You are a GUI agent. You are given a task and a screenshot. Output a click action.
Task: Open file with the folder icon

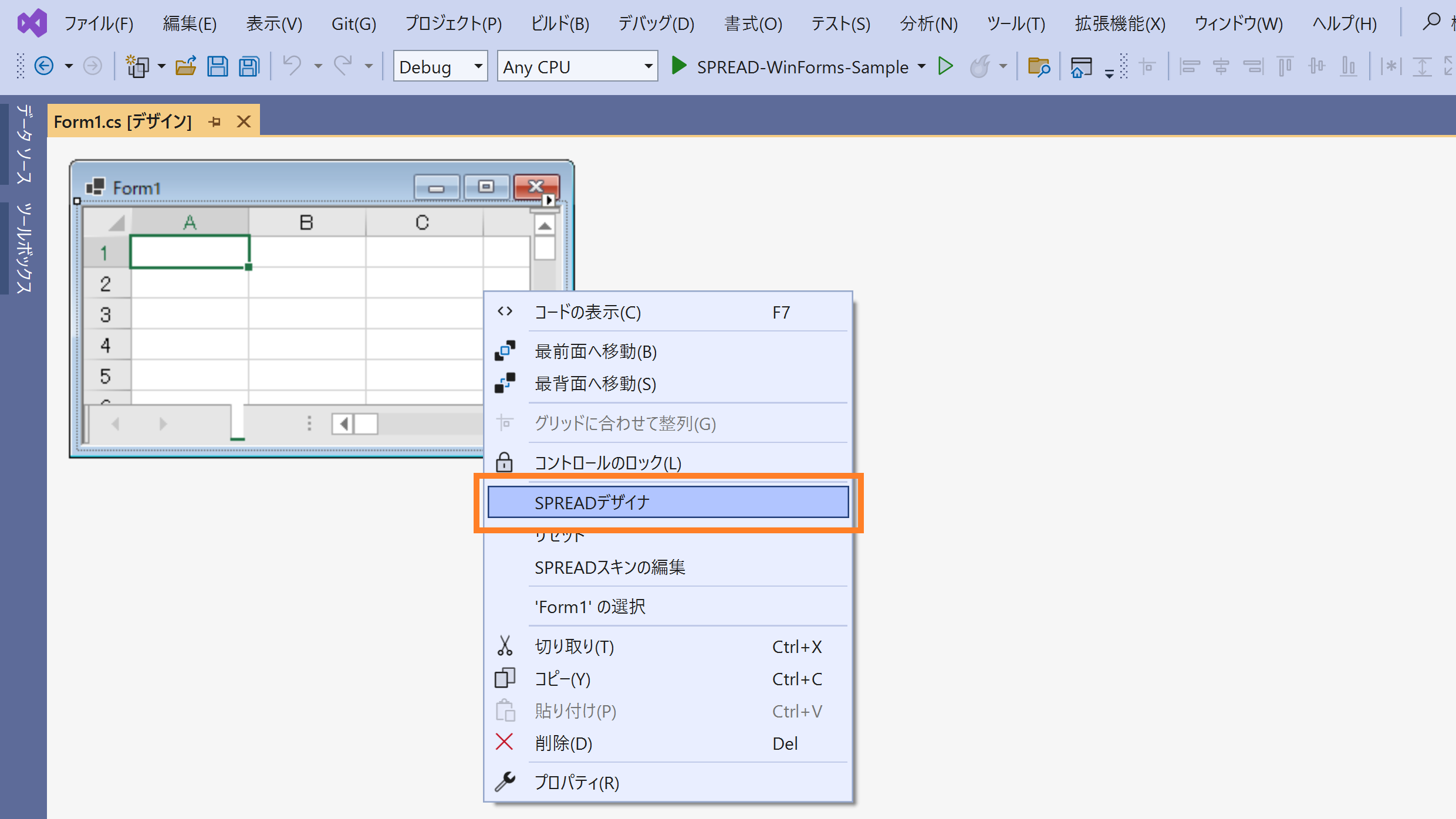186,66
